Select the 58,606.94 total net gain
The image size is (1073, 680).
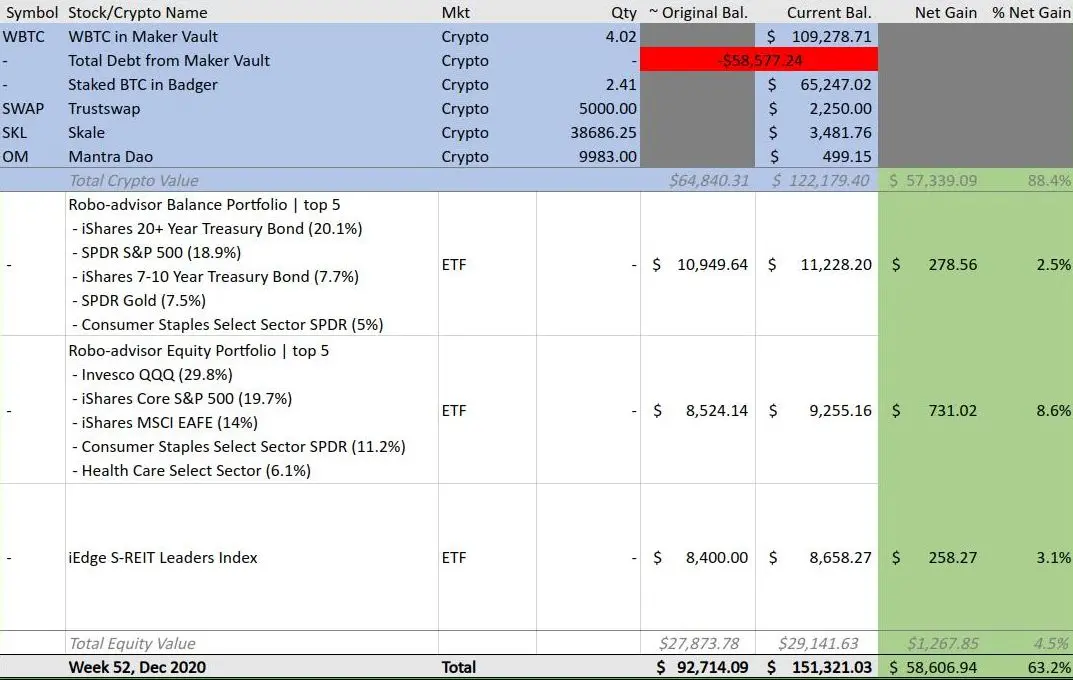(931, 667)
